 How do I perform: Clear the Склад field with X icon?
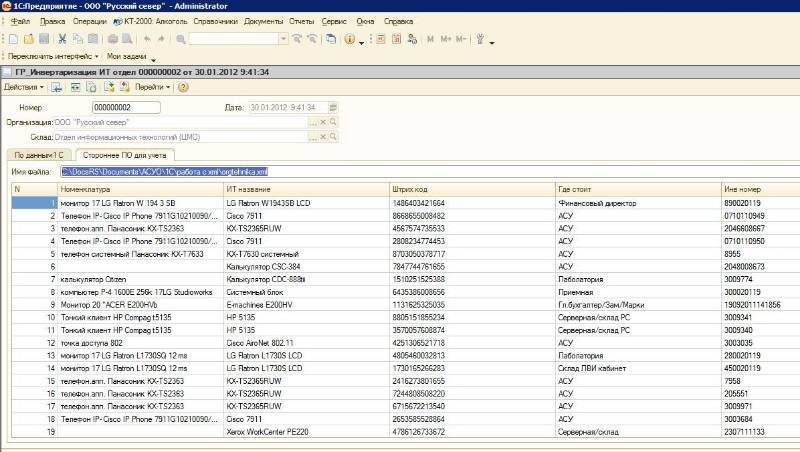pyautogui.click(x=323, y=137)
